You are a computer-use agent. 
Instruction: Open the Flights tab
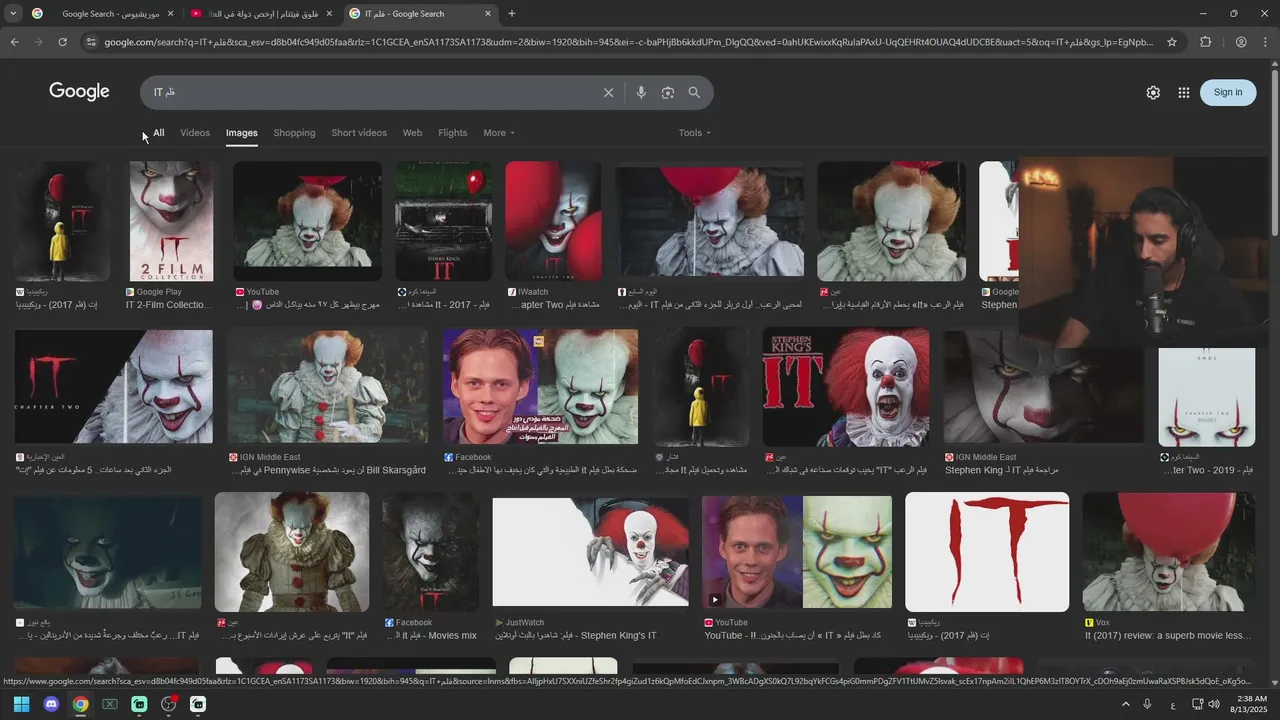[452, 133]
